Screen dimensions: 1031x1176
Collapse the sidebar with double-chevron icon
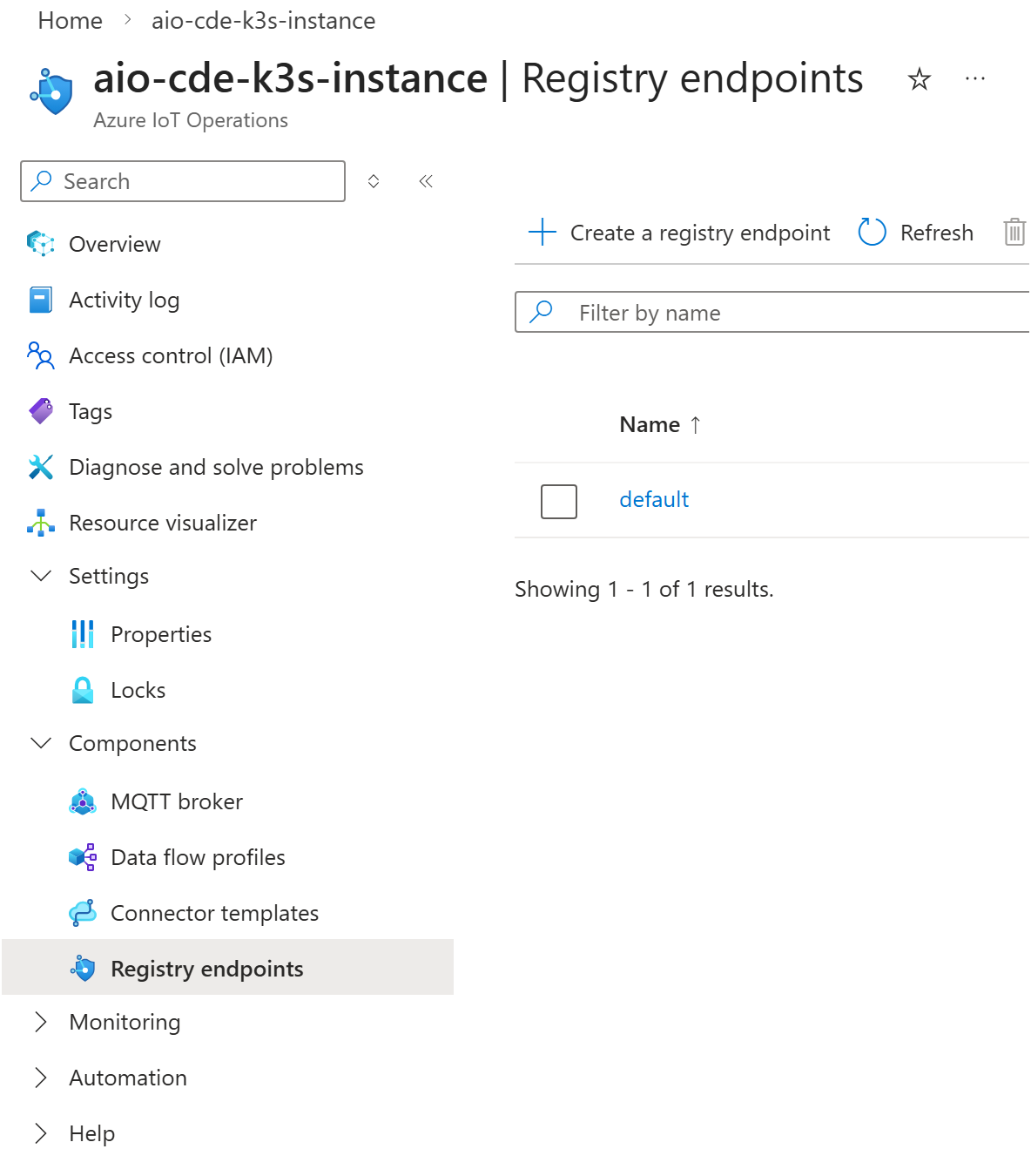click(426, 181)
